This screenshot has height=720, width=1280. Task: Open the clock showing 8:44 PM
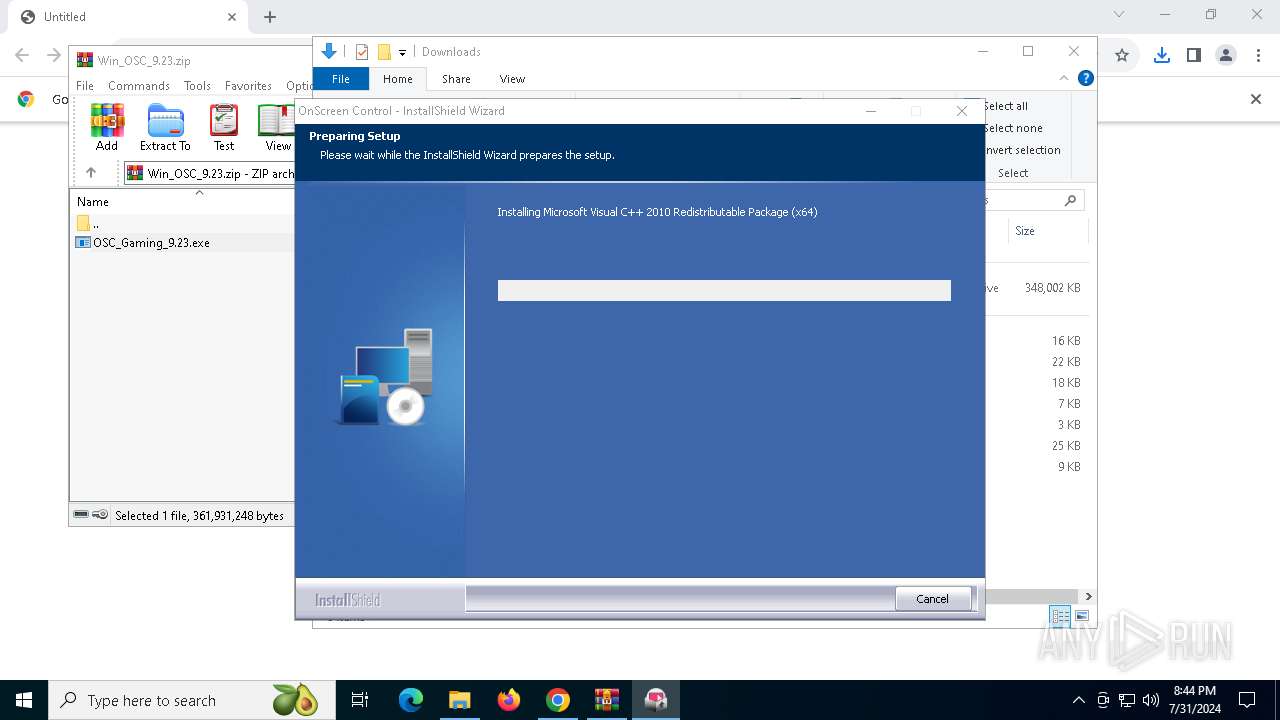pyautogui.click(x=1195, y=700)
